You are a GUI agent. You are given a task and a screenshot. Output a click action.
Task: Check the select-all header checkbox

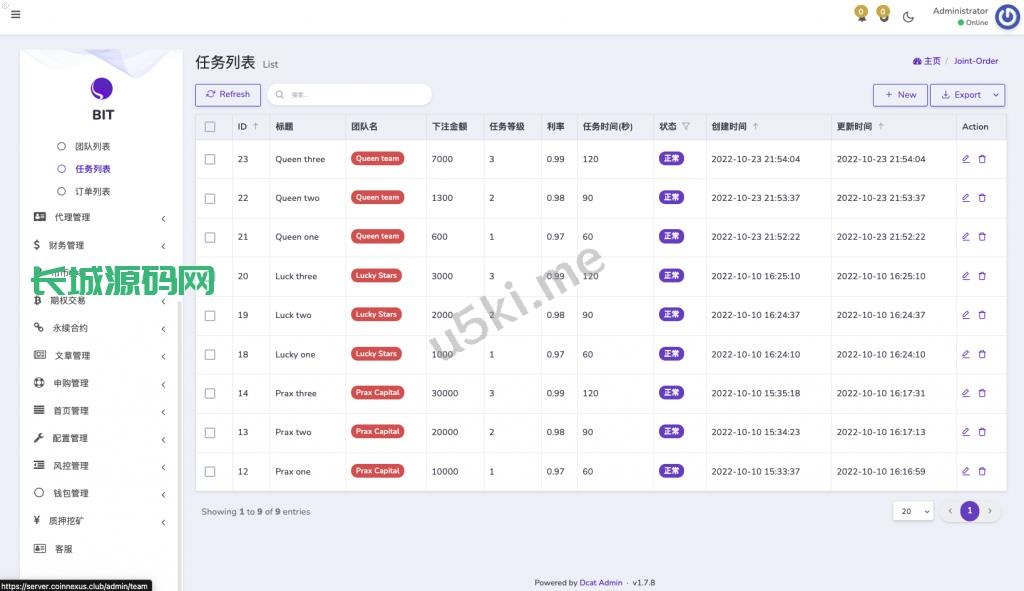click(210, 127)
